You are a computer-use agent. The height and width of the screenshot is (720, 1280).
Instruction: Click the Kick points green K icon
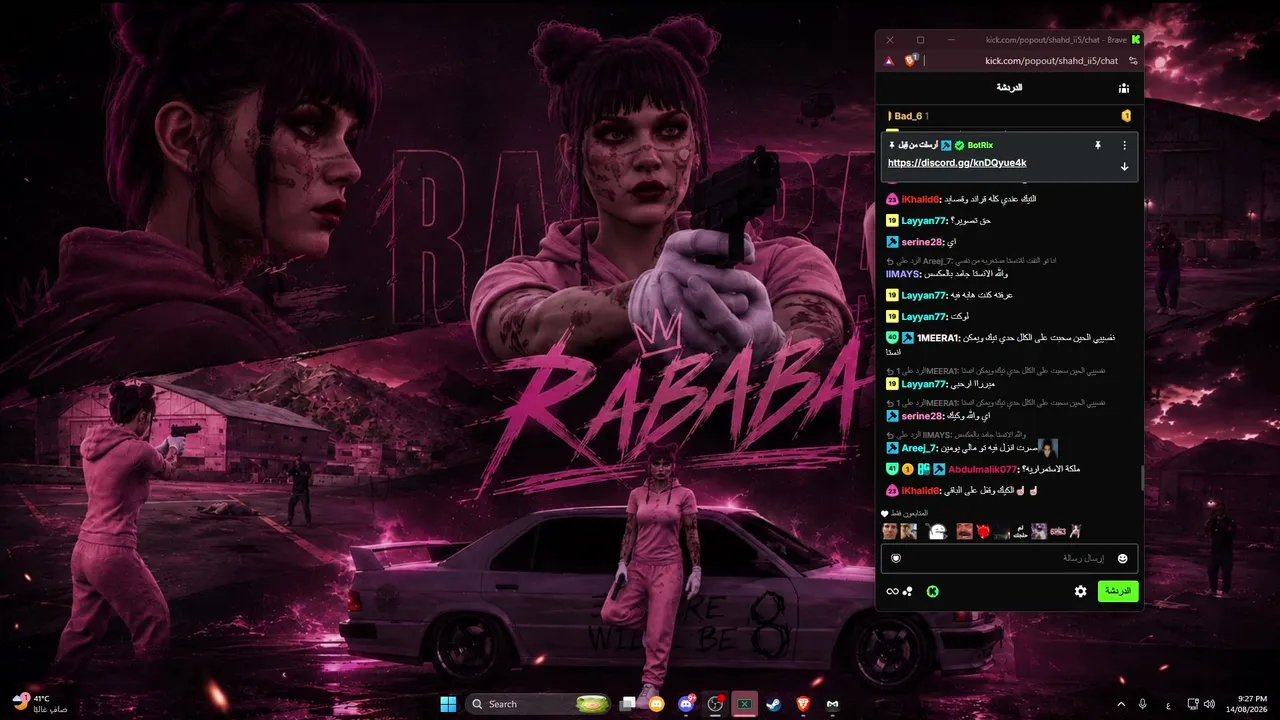click(932, 591)
